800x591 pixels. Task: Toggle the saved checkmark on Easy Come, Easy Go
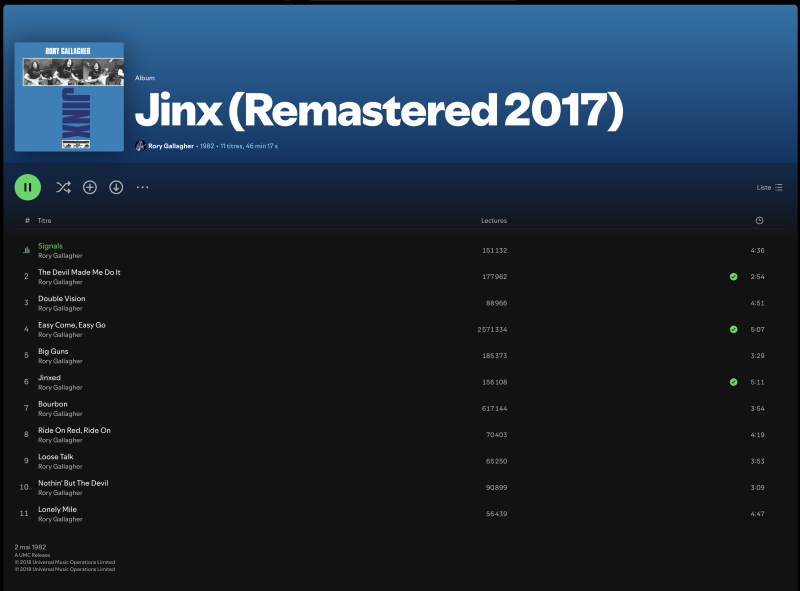pos(733,329)
